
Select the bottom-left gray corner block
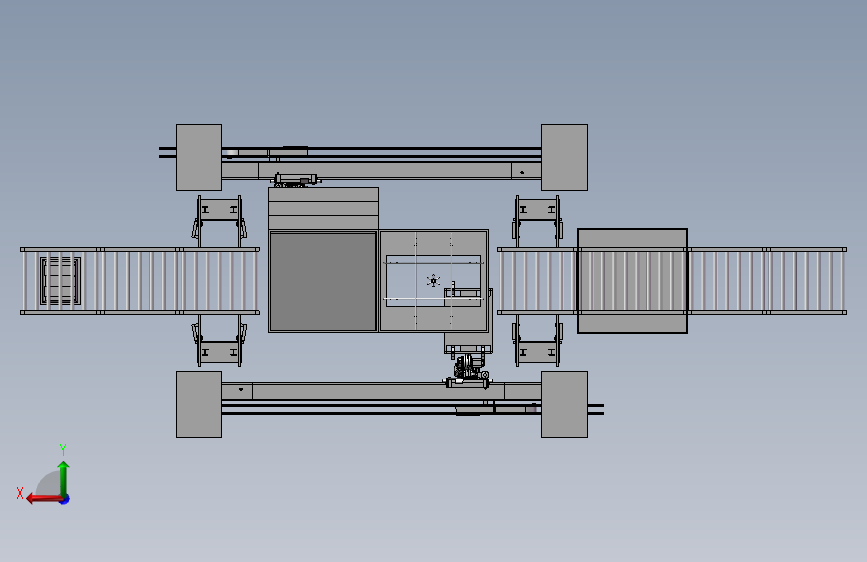click(x=199, y=404)
